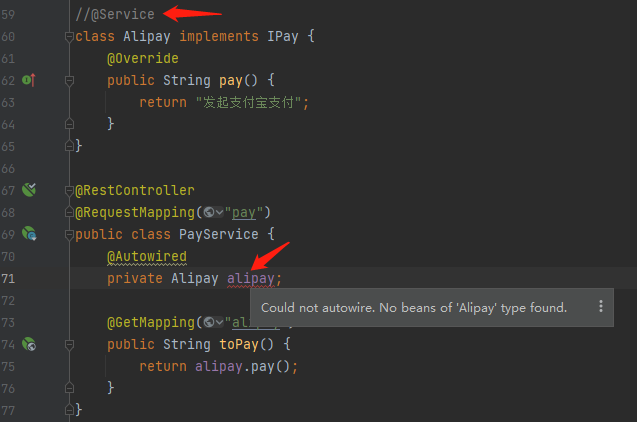Collapse the pay() method fold marker
This screenshot has height=422, width=637.
[x=69, y=80]
